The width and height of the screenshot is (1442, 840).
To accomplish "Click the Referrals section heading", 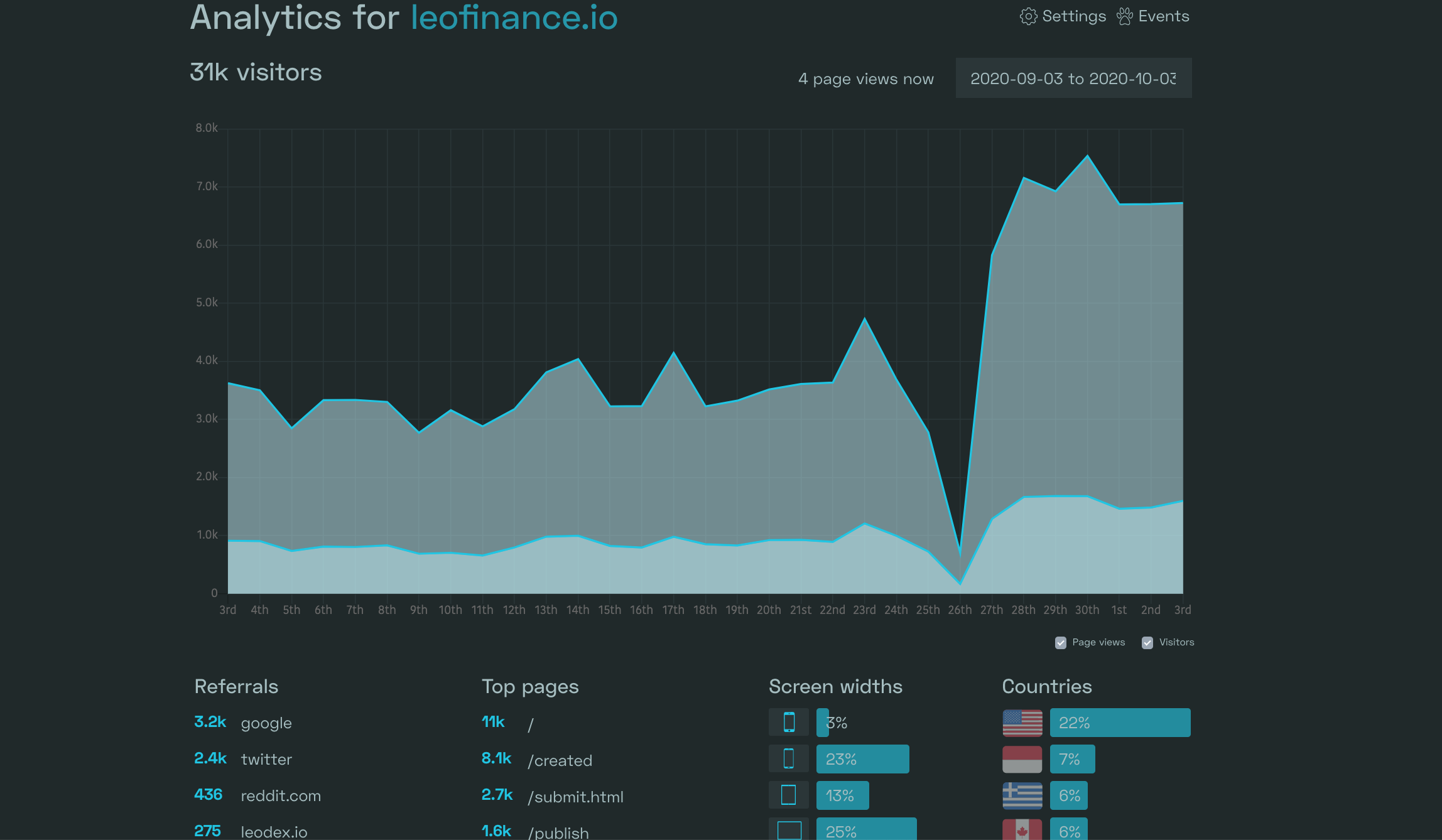I will pos(236,686).
